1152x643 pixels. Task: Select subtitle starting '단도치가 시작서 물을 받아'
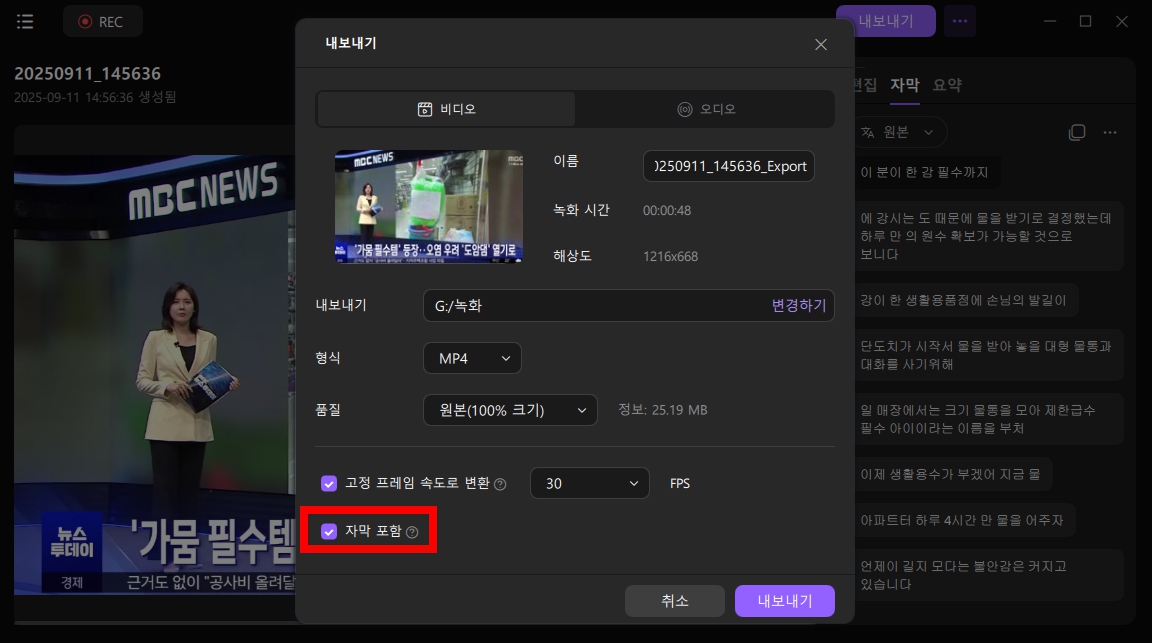tap(988, 355)
